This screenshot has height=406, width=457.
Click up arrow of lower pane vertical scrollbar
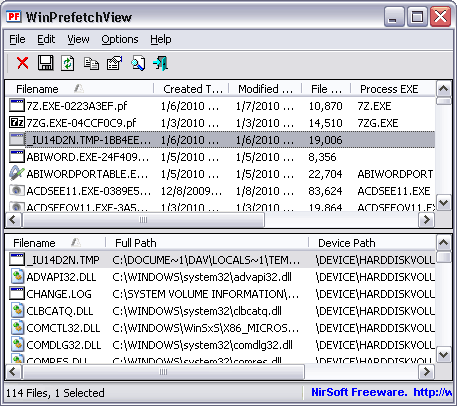pos(444,243)
